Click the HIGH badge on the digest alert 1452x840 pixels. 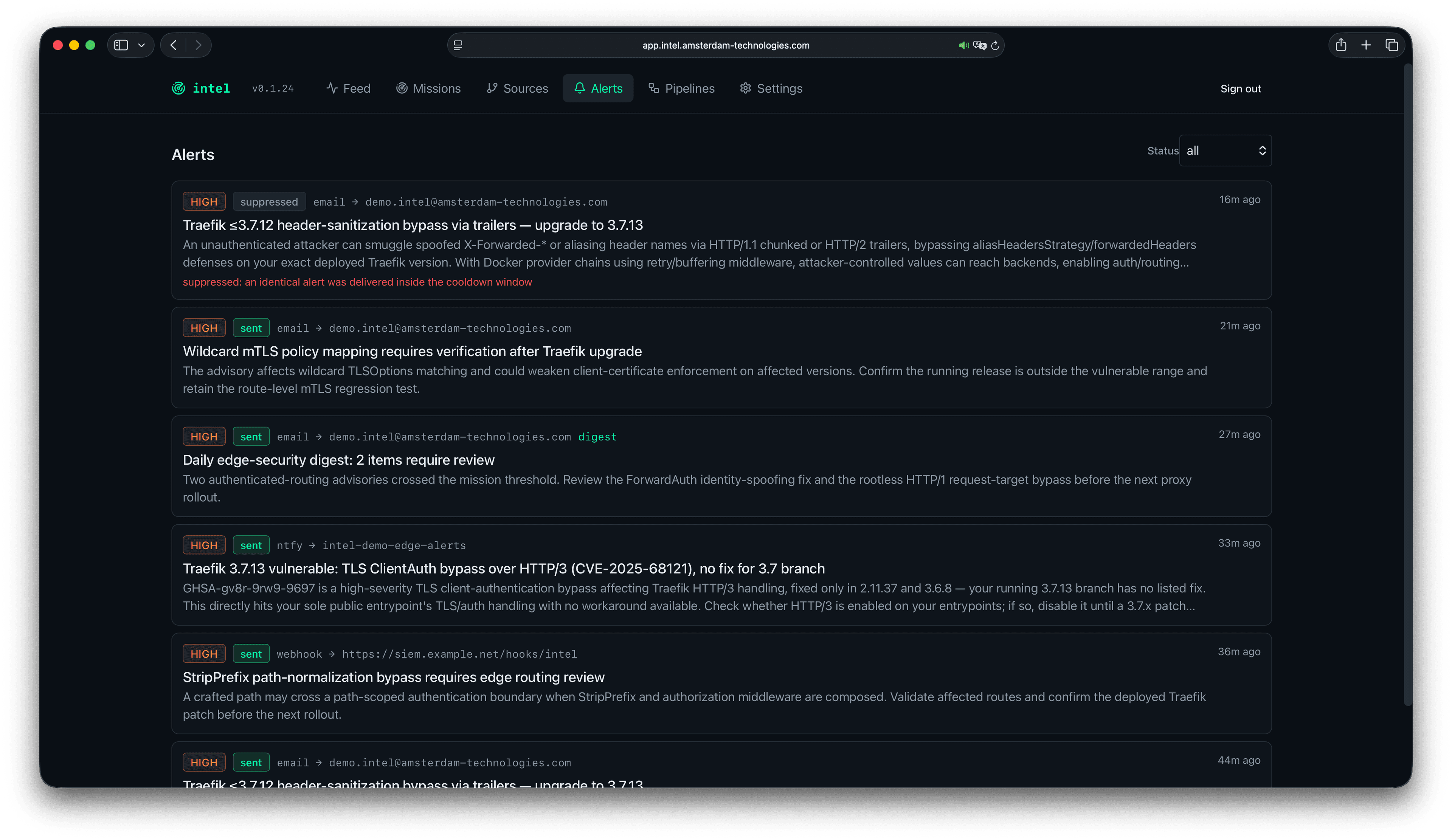point(204,437)
